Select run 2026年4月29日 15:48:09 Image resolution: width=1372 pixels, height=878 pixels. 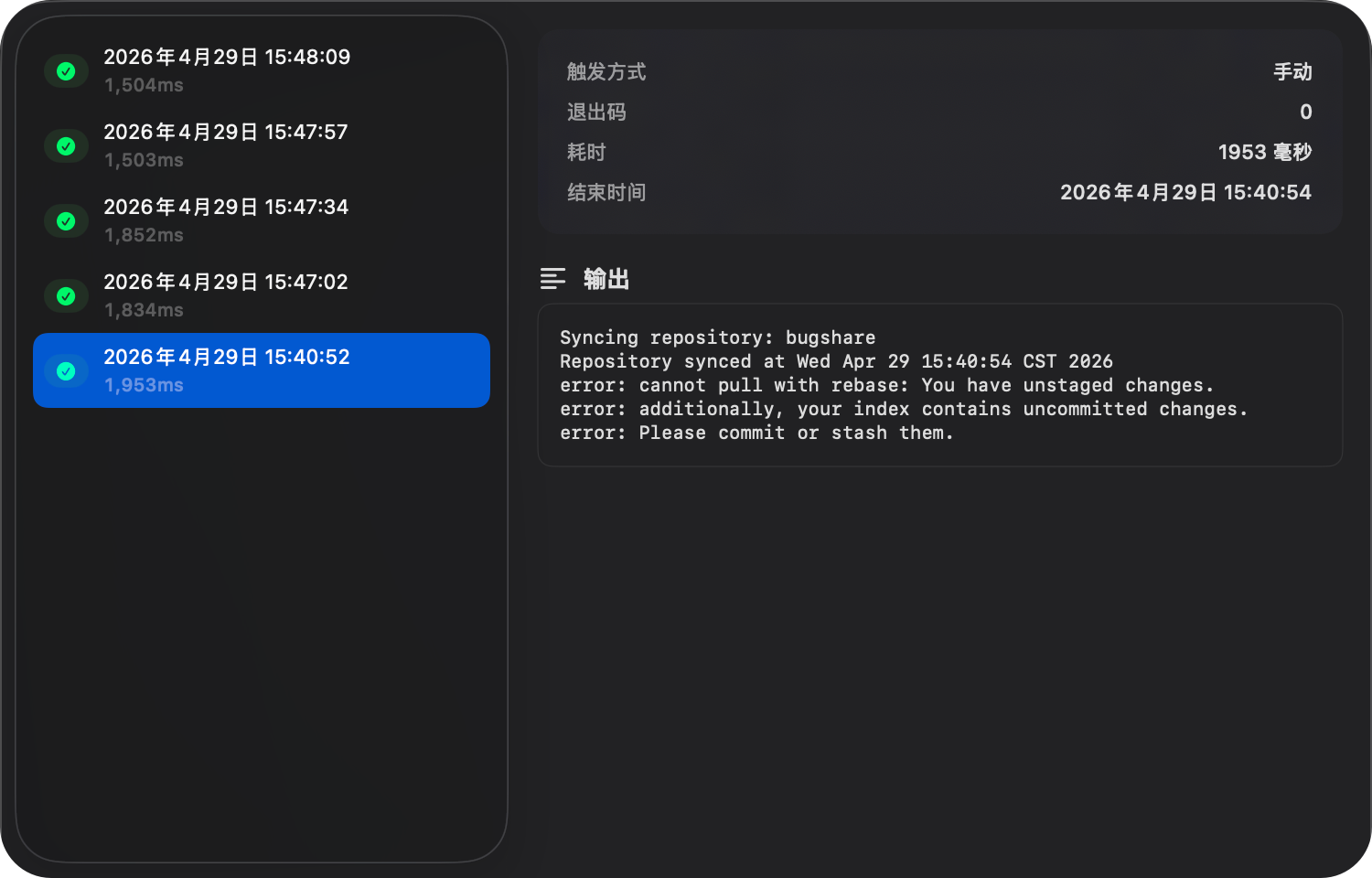click(262, 70)
